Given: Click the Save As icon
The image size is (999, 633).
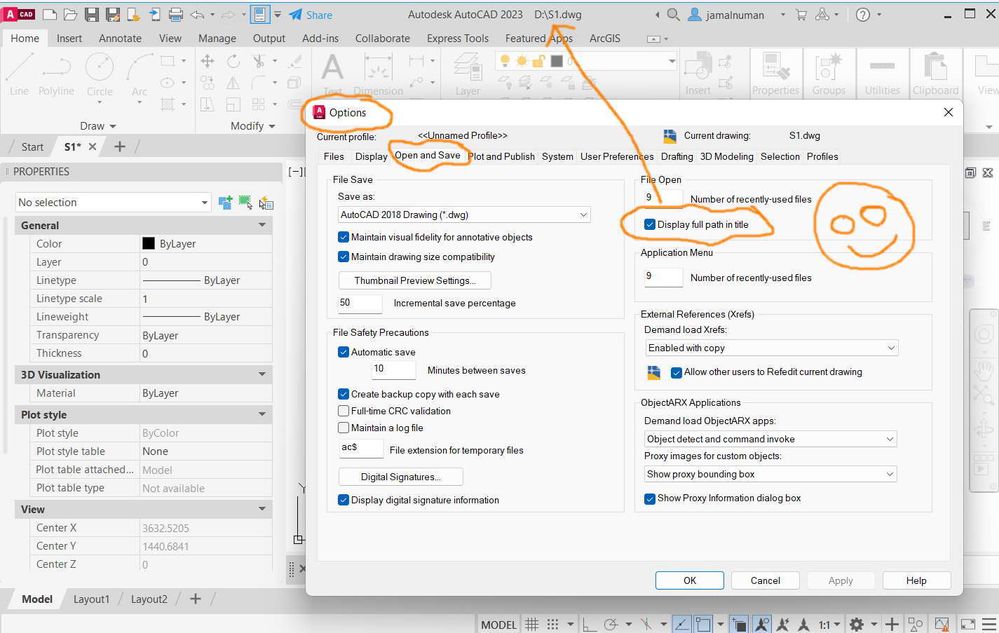Looking at the screenshot, I should [113, 14].
